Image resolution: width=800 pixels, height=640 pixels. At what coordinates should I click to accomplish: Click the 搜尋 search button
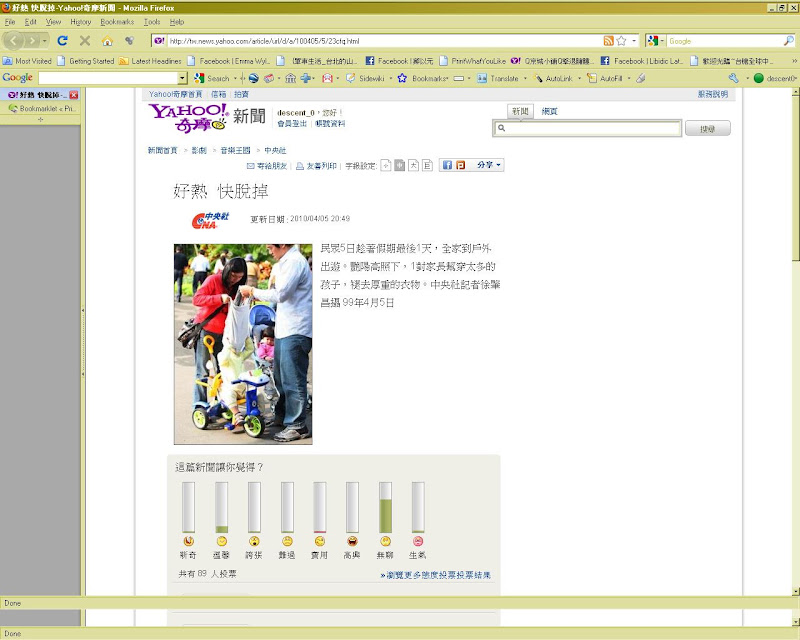click(x=707, y=129)
